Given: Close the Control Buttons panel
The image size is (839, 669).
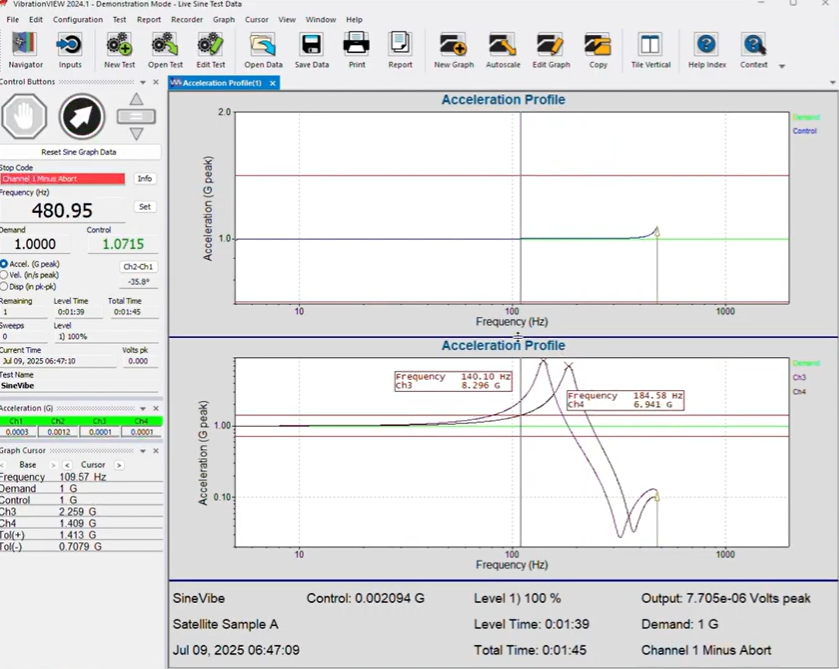Looking at the screenshot, I should 156,82.
